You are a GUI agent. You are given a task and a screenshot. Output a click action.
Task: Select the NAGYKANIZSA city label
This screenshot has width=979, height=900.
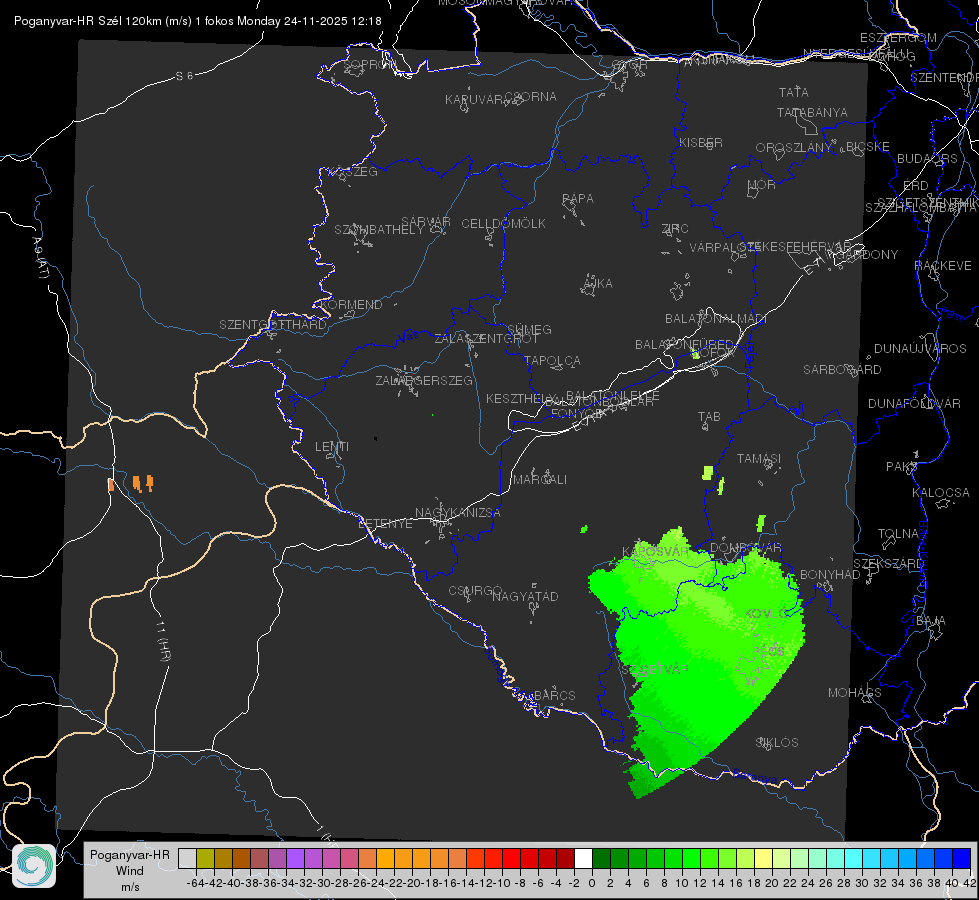[458, 513]
